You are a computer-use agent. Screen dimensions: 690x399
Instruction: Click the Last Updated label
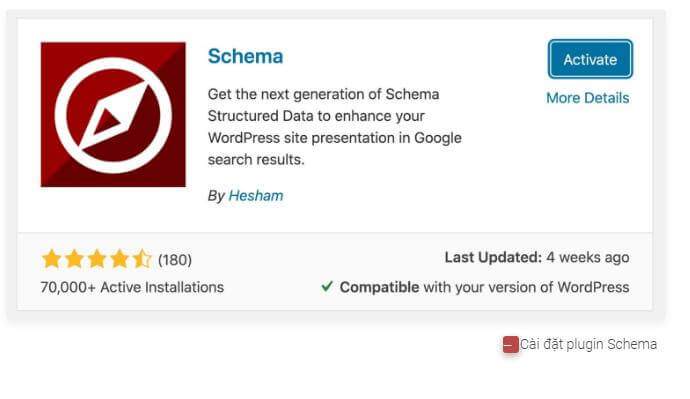click(x=493, y=257)
